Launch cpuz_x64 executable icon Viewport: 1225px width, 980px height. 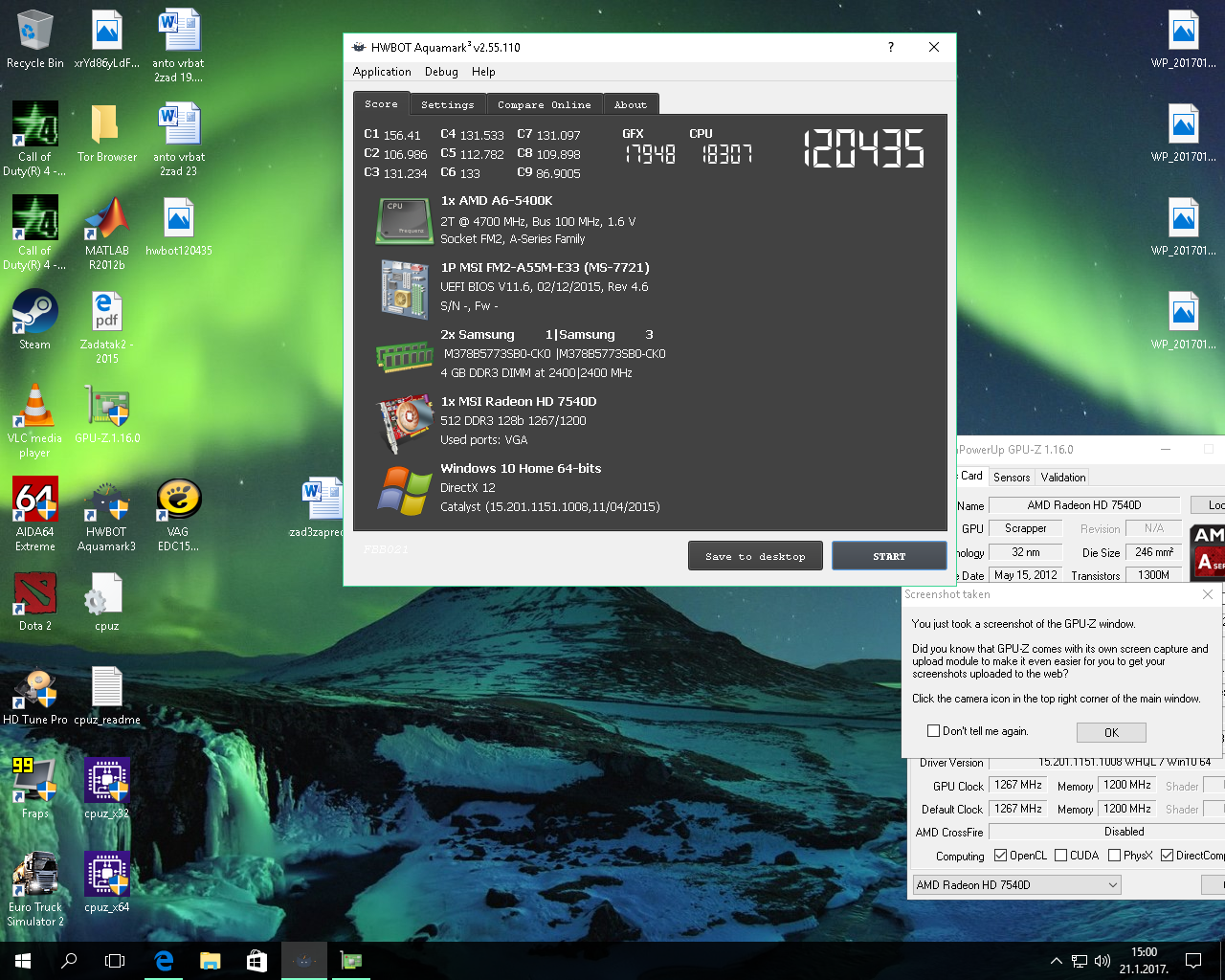pyautogui.click(x=106, y=882)
